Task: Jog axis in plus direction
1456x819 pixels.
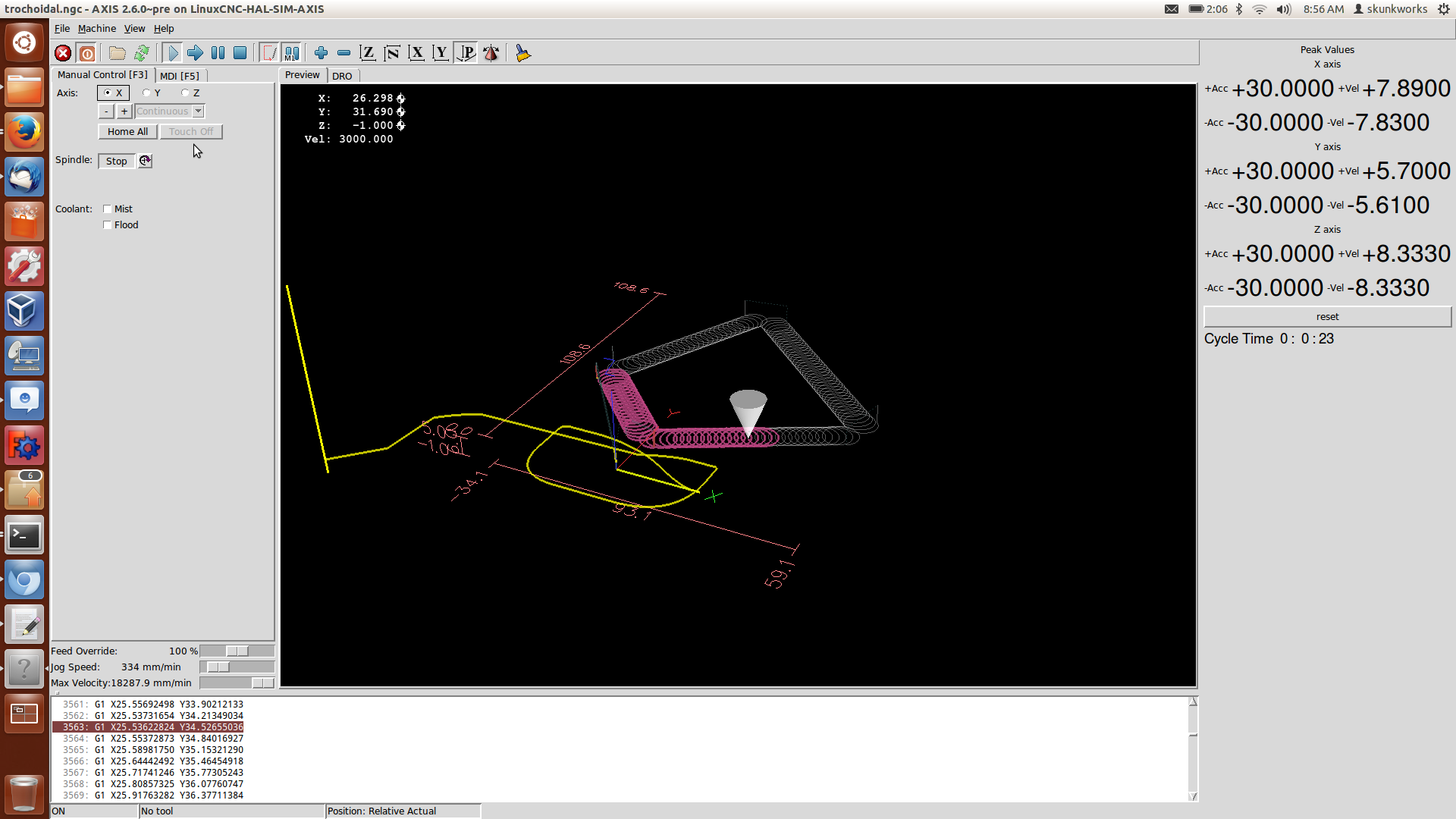Action: coord(124,111)
